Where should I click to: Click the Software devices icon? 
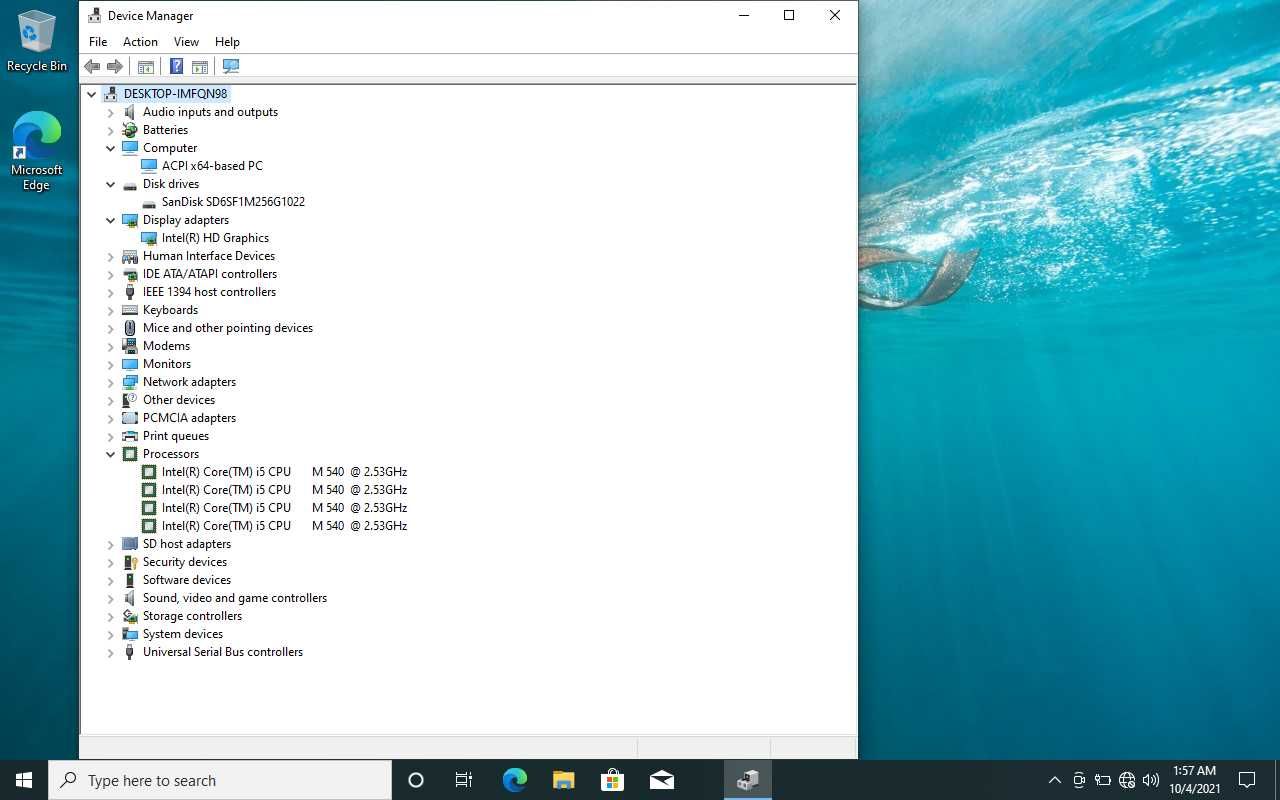[x=130, y=580]
